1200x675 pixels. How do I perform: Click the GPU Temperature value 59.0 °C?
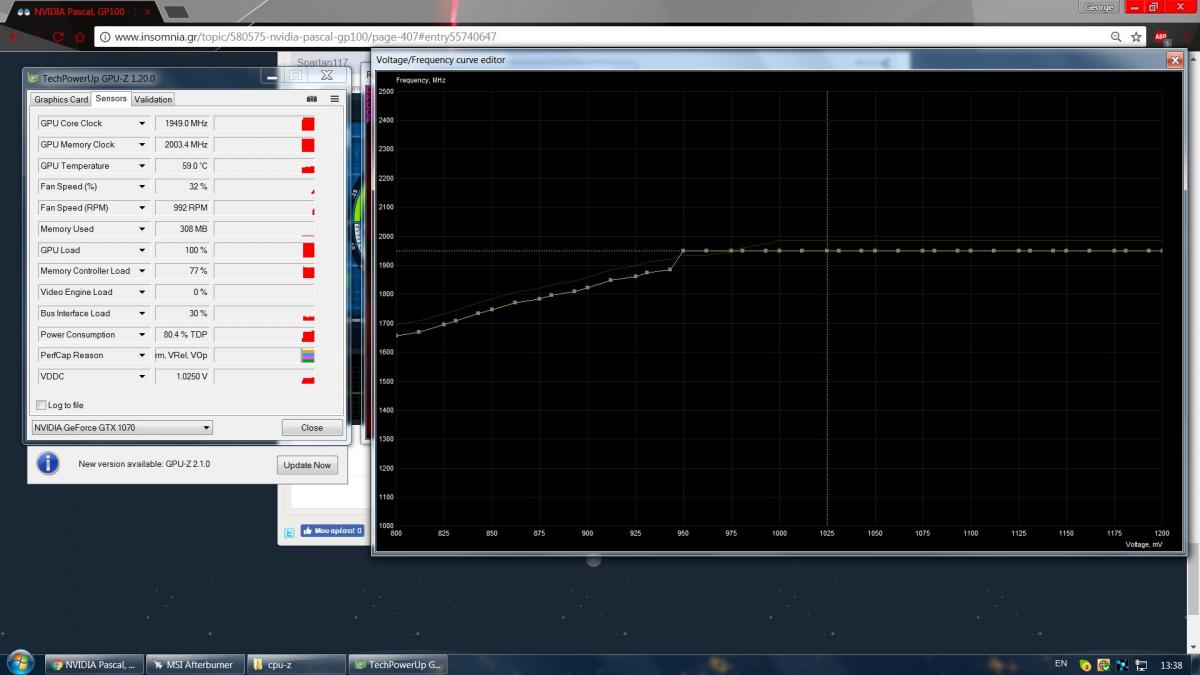[182, 166]
